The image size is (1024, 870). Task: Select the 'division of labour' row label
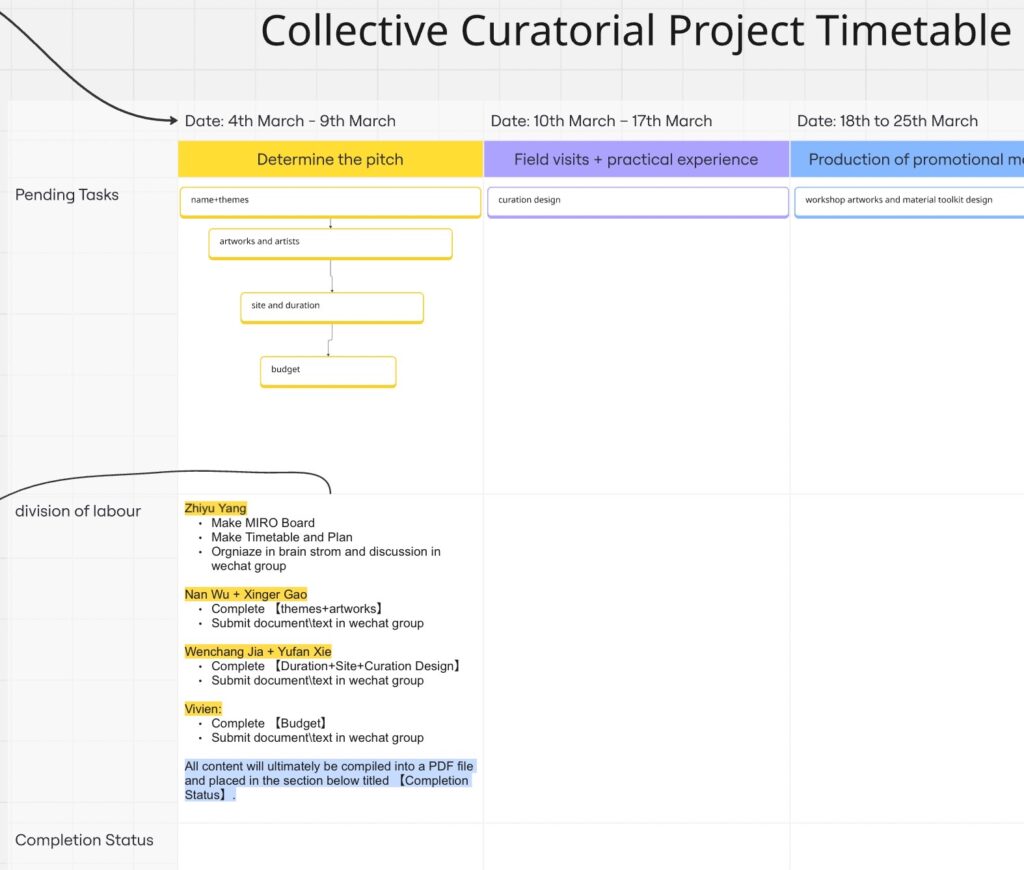(x=78, y=511)
